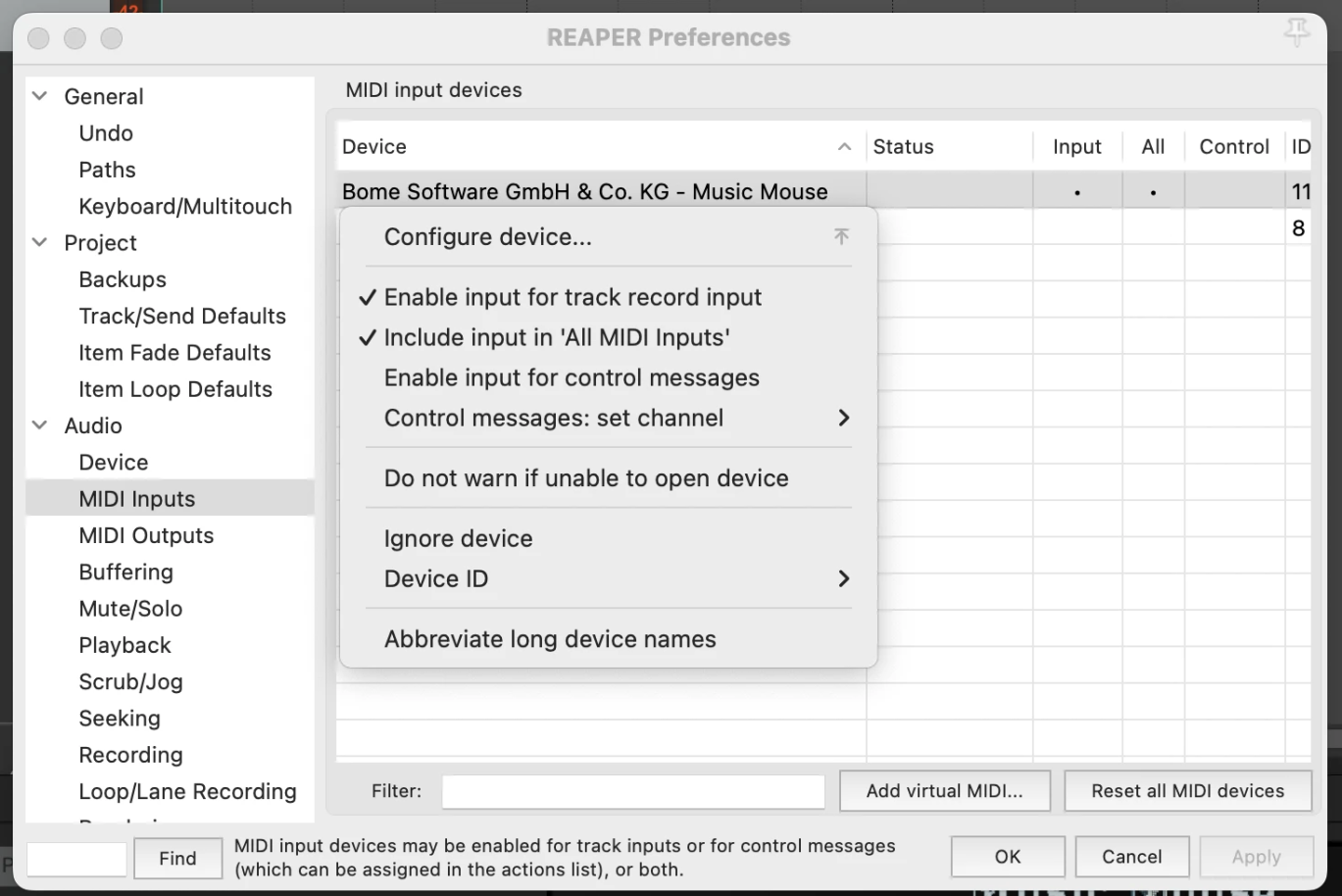Select Ignore device menu entry
The width and height of the screenshot is (1342, 896).
(458, 538)
